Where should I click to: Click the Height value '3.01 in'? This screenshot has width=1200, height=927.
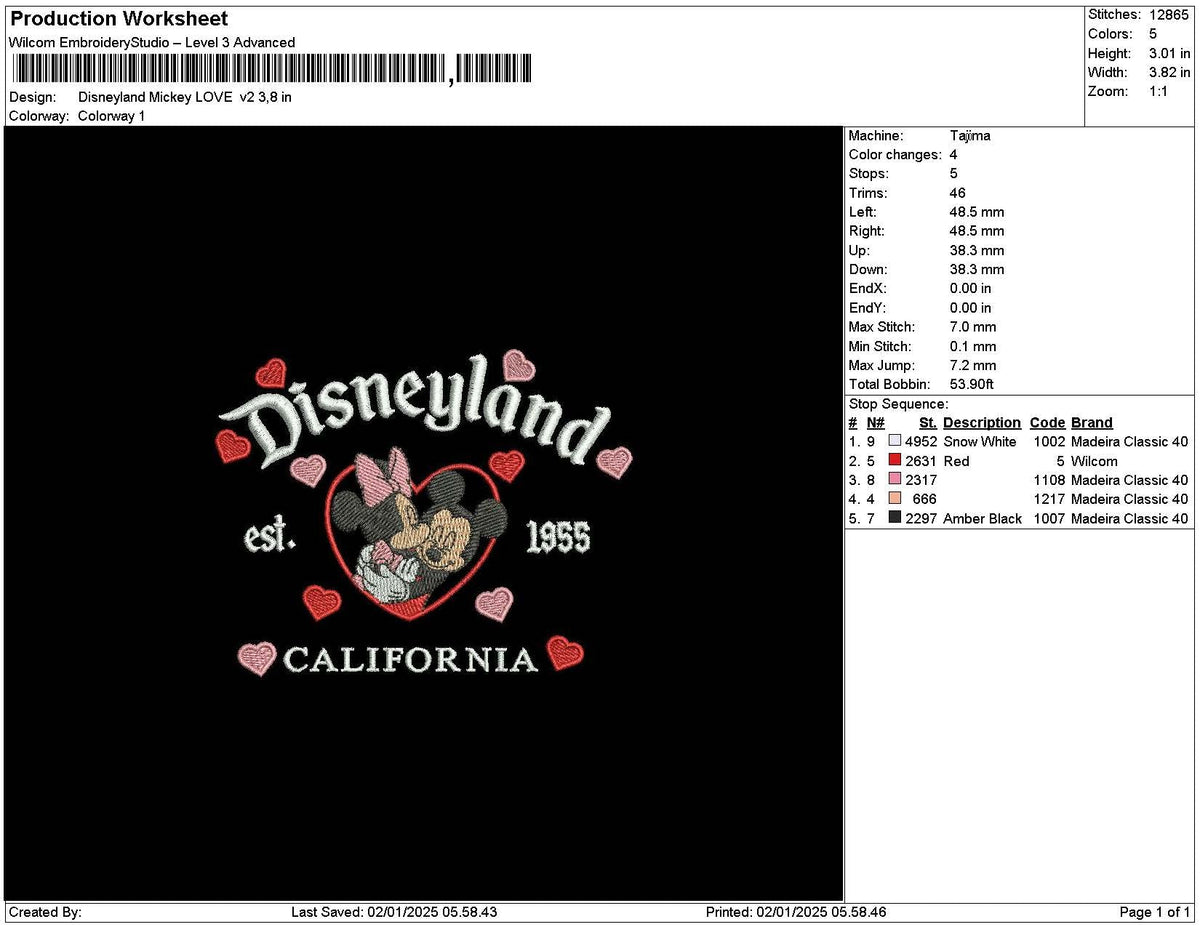1170,53
